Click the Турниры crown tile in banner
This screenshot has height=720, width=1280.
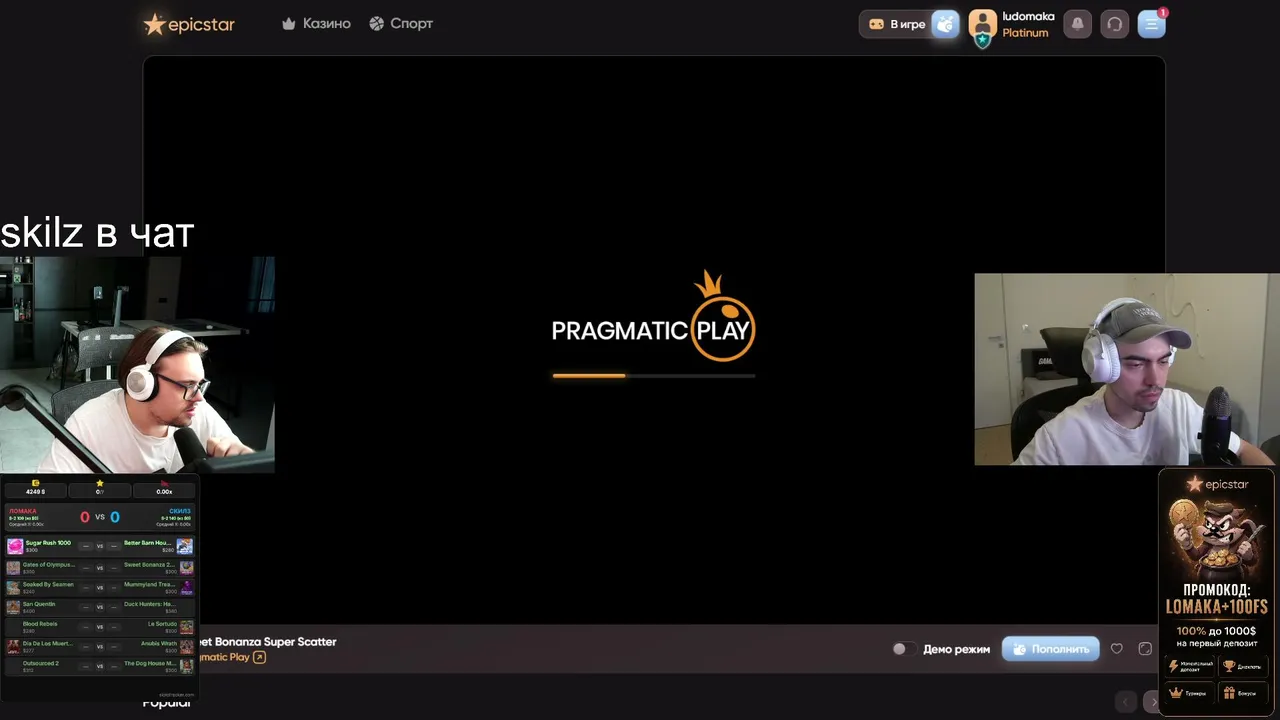click(x=1190, y=692)
